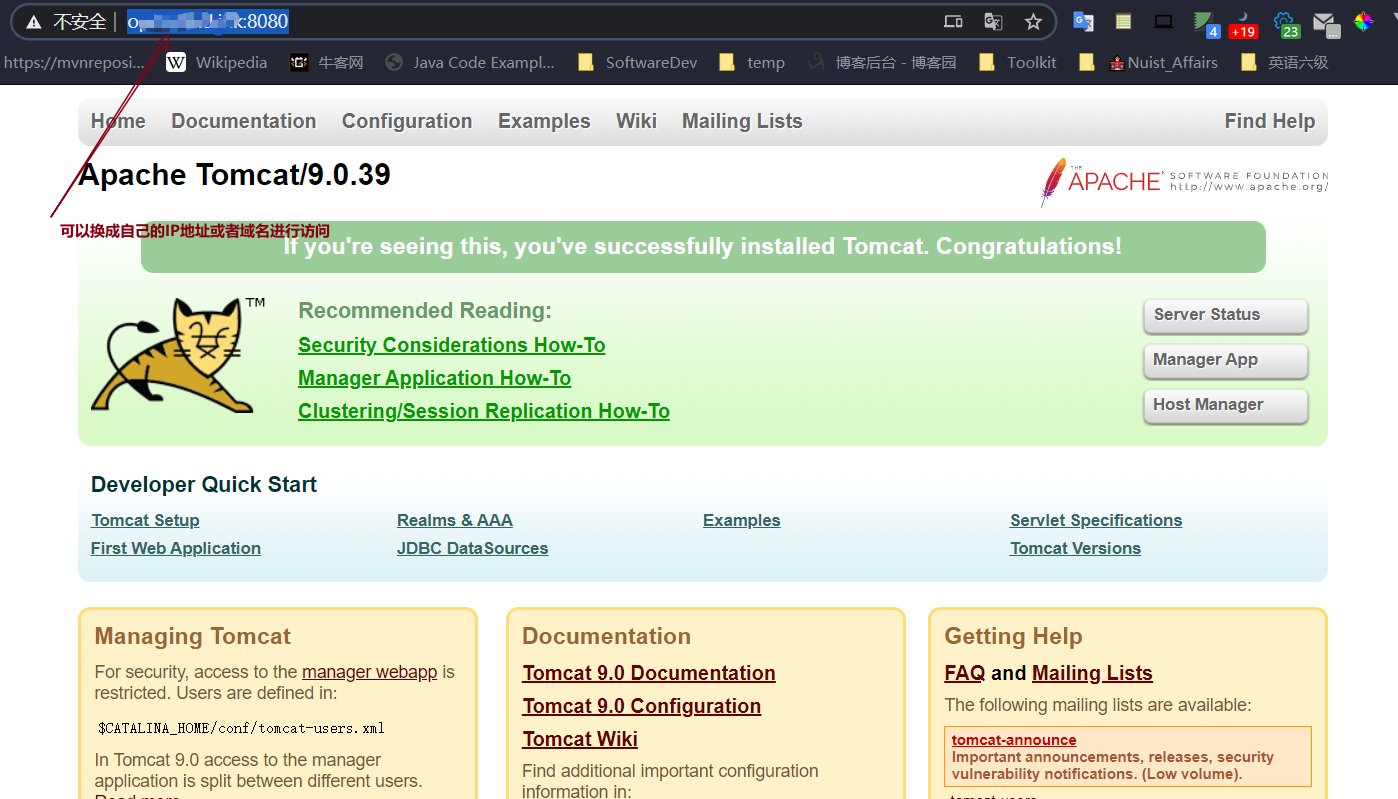Open Examples in the navigation bar
This screenshot has height=799, width=1398.
click(545, 121)
